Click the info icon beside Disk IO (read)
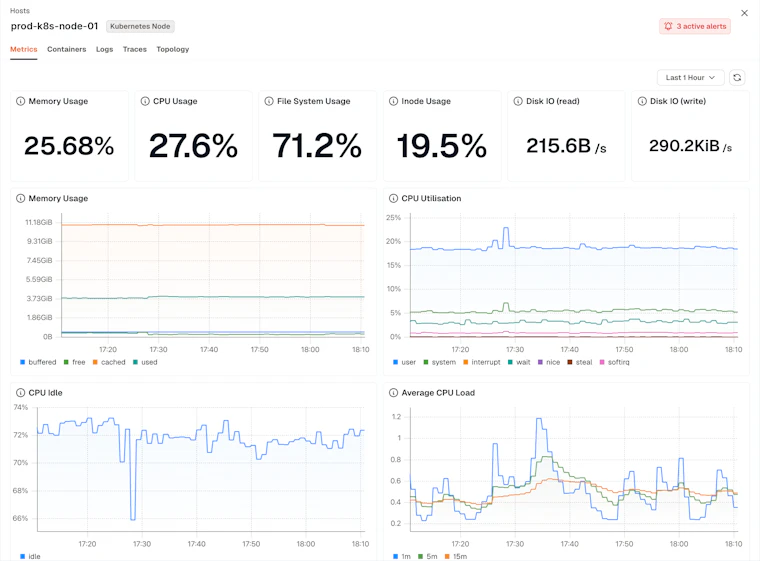The image size is (760, 561). click(x=518, y=101)
